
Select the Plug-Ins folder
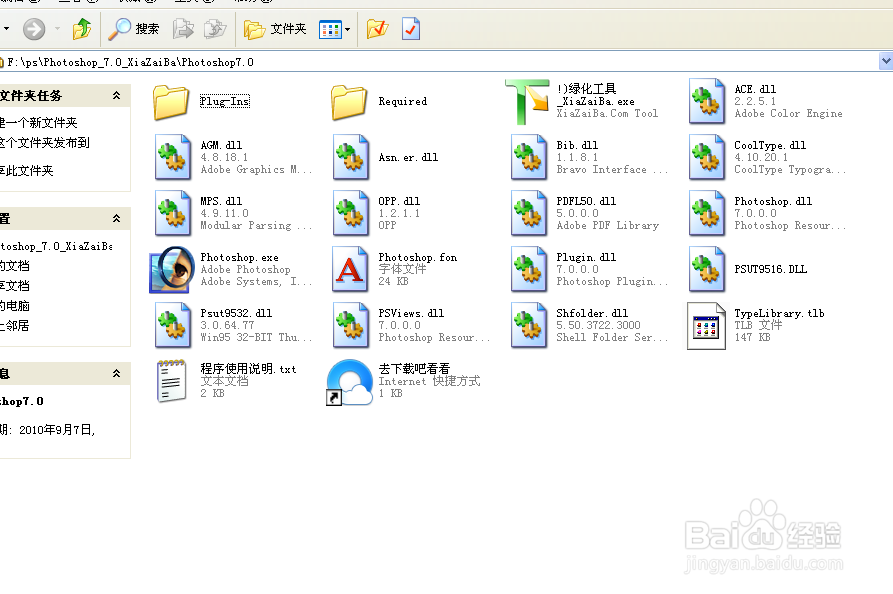[171, 103]
